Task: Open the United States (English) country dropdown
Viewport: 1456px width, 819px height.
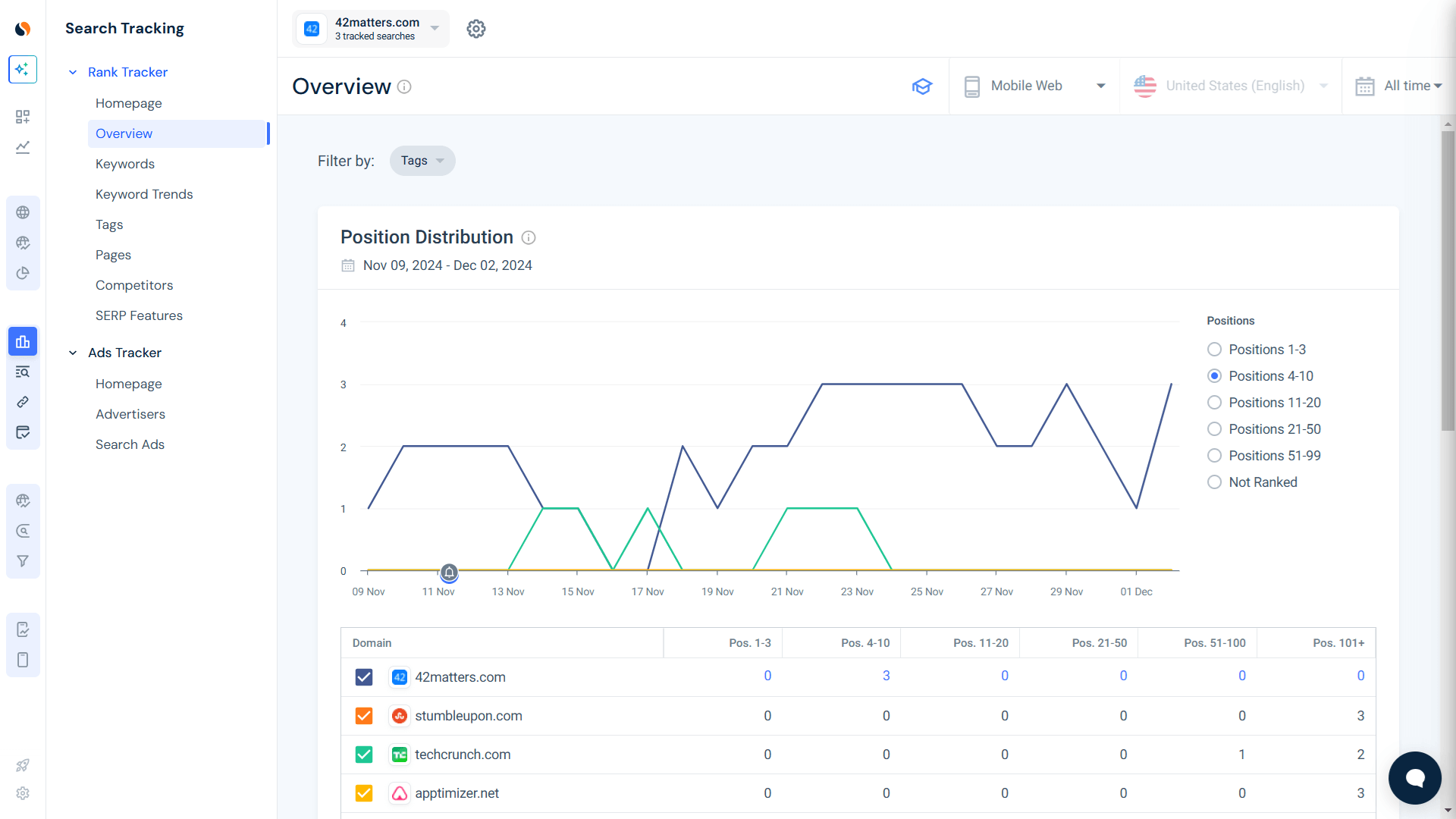Action: 1231,86
